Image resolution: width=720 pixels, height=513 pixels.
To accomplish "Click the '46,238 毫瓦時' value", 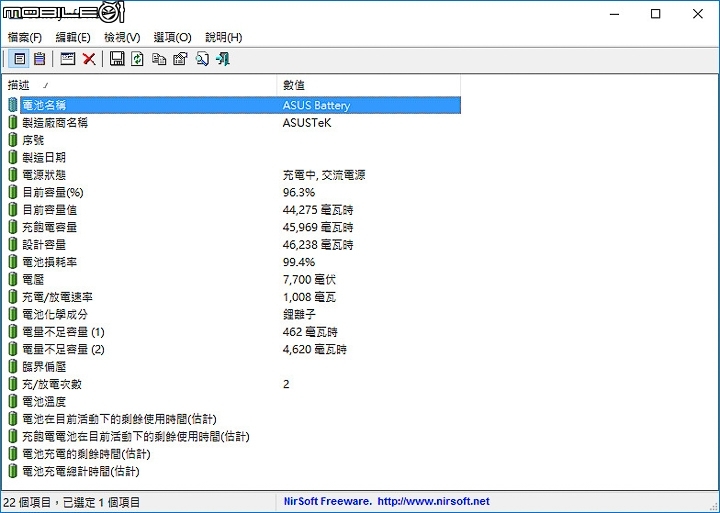I will click(318, 245).
